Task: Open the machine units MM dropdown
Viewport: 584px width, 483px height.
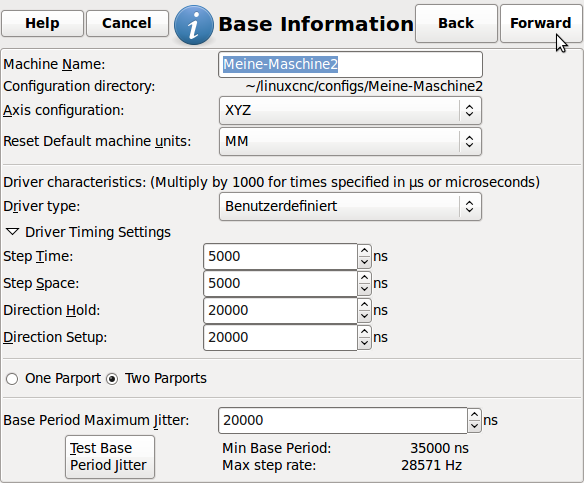Action: coord(350,142)
